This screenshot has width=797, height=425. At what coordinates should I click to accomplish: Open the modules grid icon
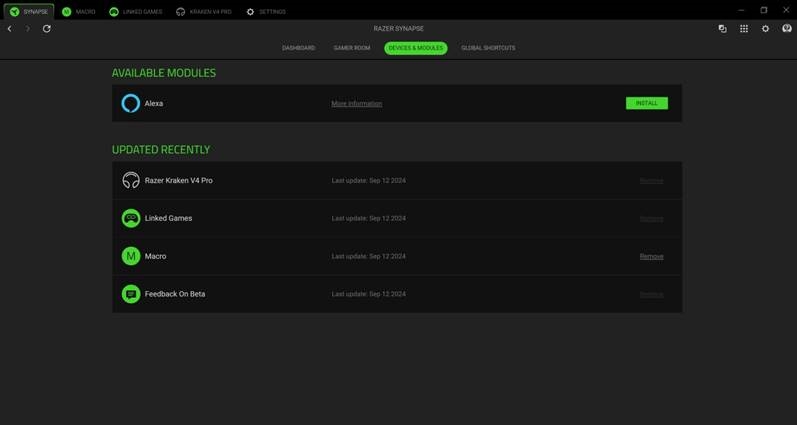pyautogui.click(x=744, y=29)
